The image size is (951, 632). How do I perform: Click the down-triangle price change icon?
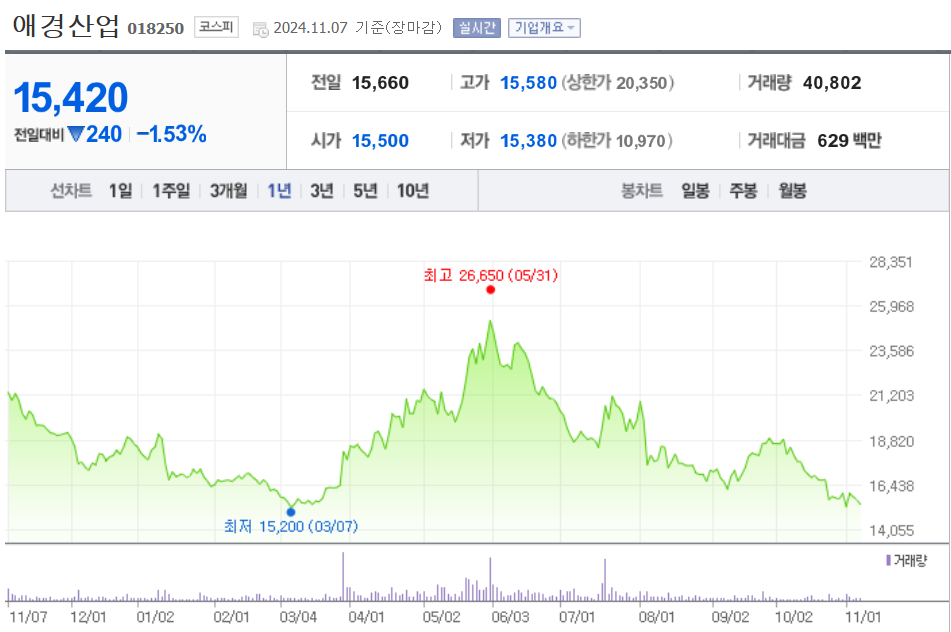76,134
